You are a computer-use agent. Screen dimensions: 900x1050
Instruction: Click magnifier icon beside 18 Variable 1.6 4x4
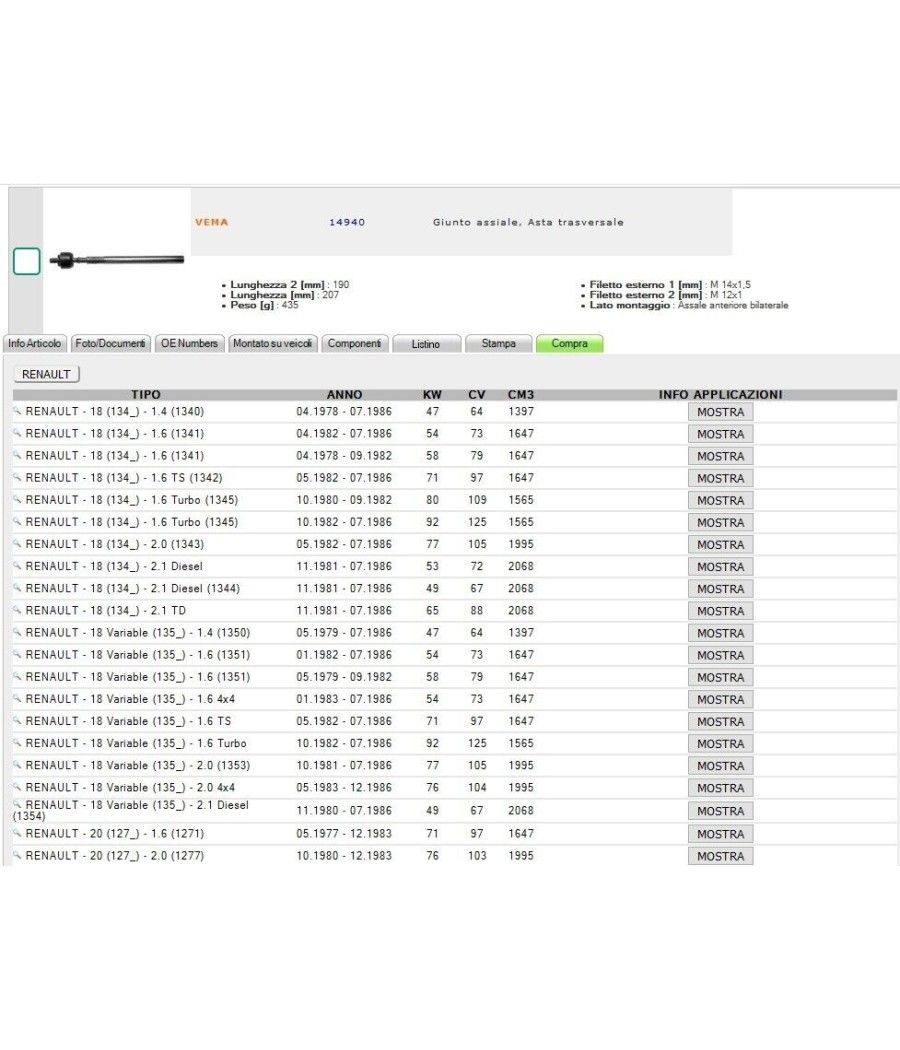[x=17, y=698]
